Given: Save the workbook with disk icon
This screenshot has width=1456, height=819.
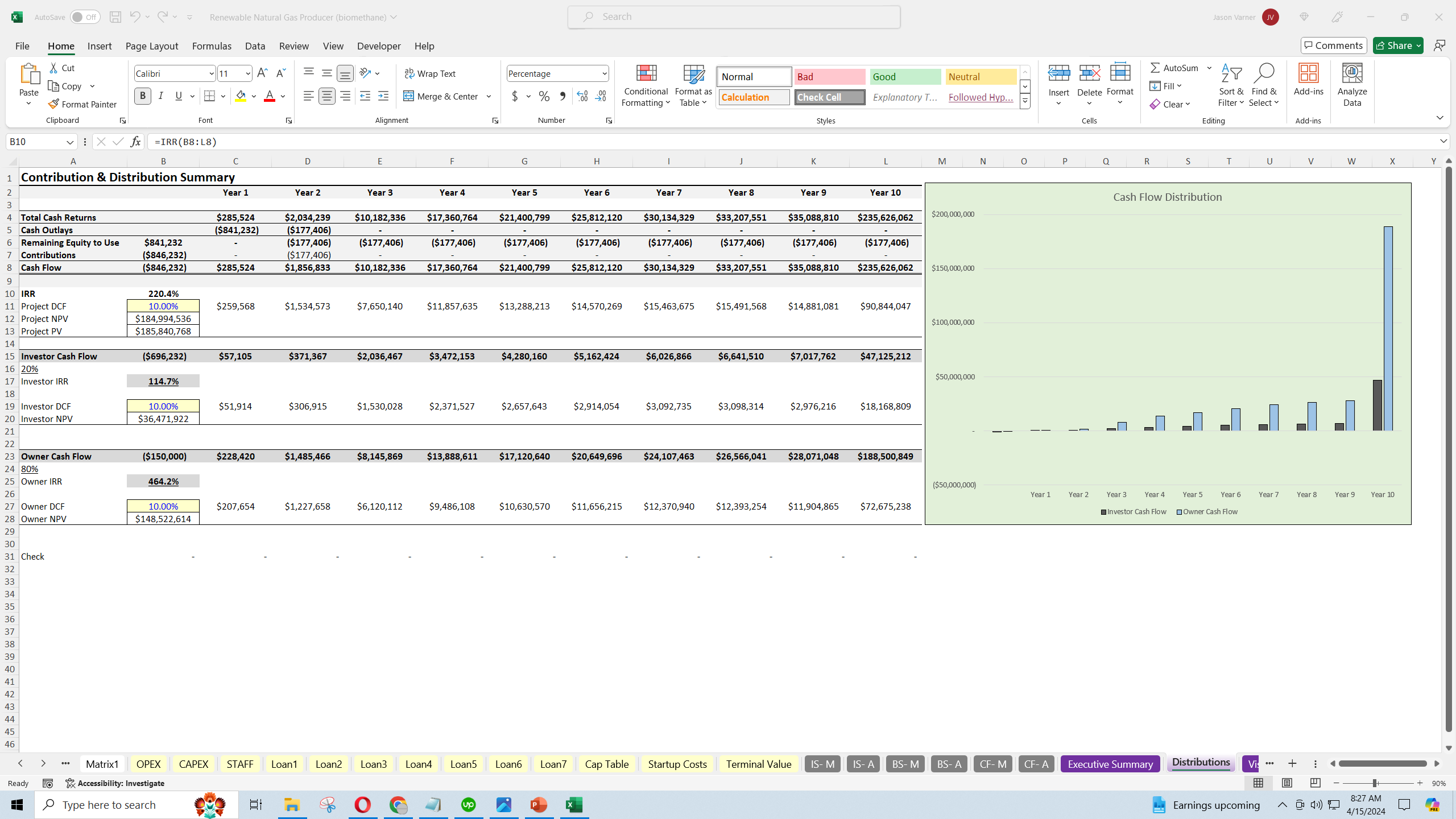Looking at the screenshot, I should 115,17.
